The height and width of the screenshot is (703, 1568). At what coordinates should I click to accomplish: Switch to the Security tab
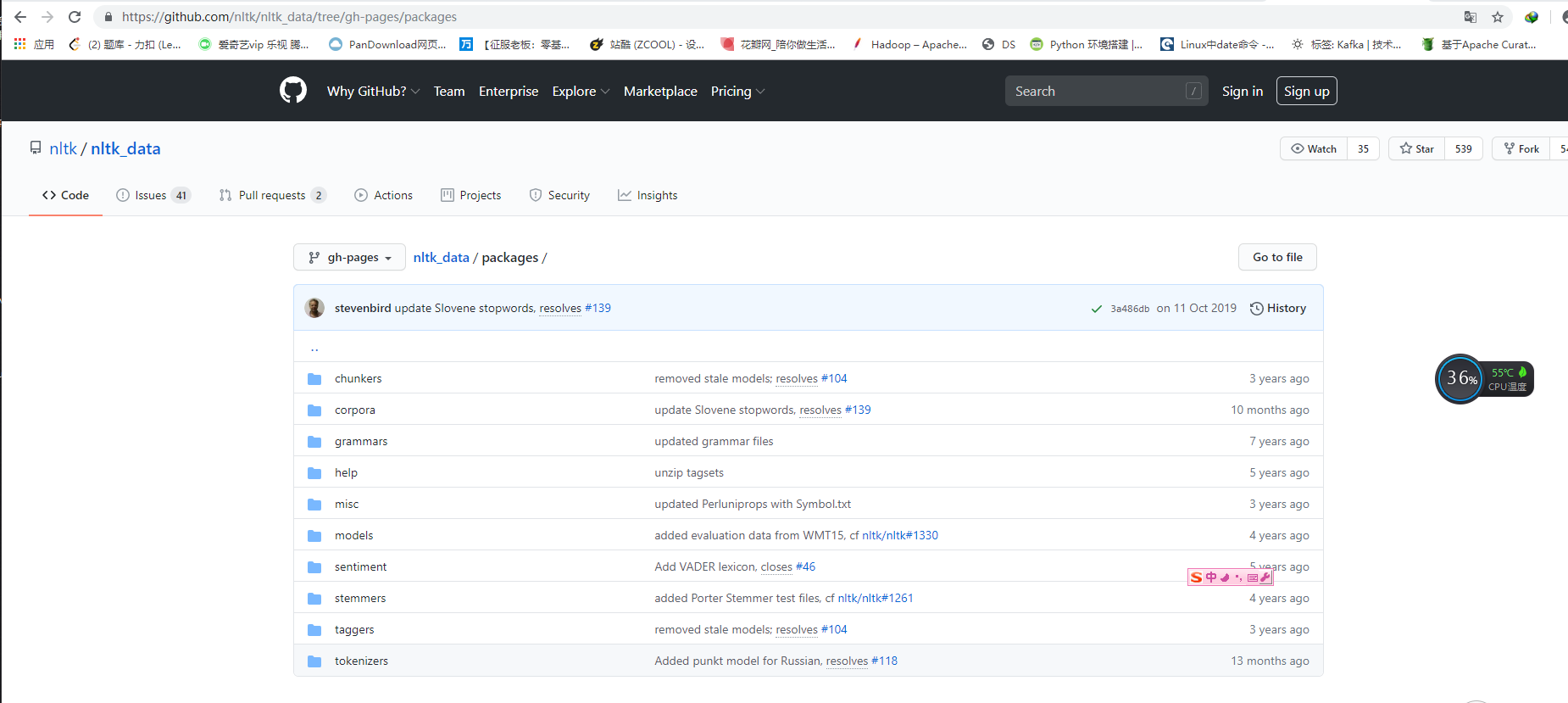559,195
